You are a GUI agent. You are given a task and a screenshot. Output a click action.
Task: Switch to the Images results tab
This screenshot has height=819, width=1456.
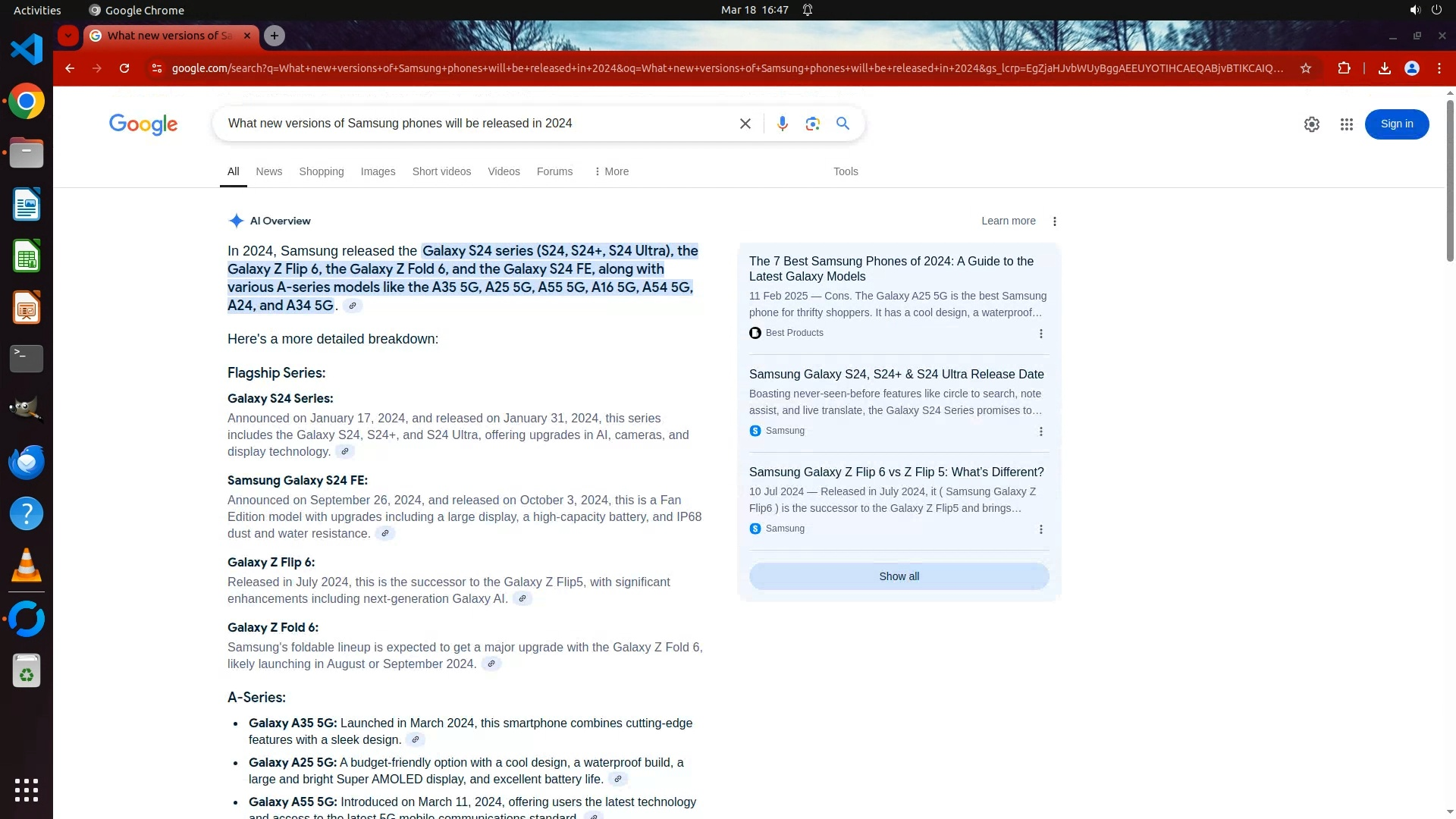[378, 171]
